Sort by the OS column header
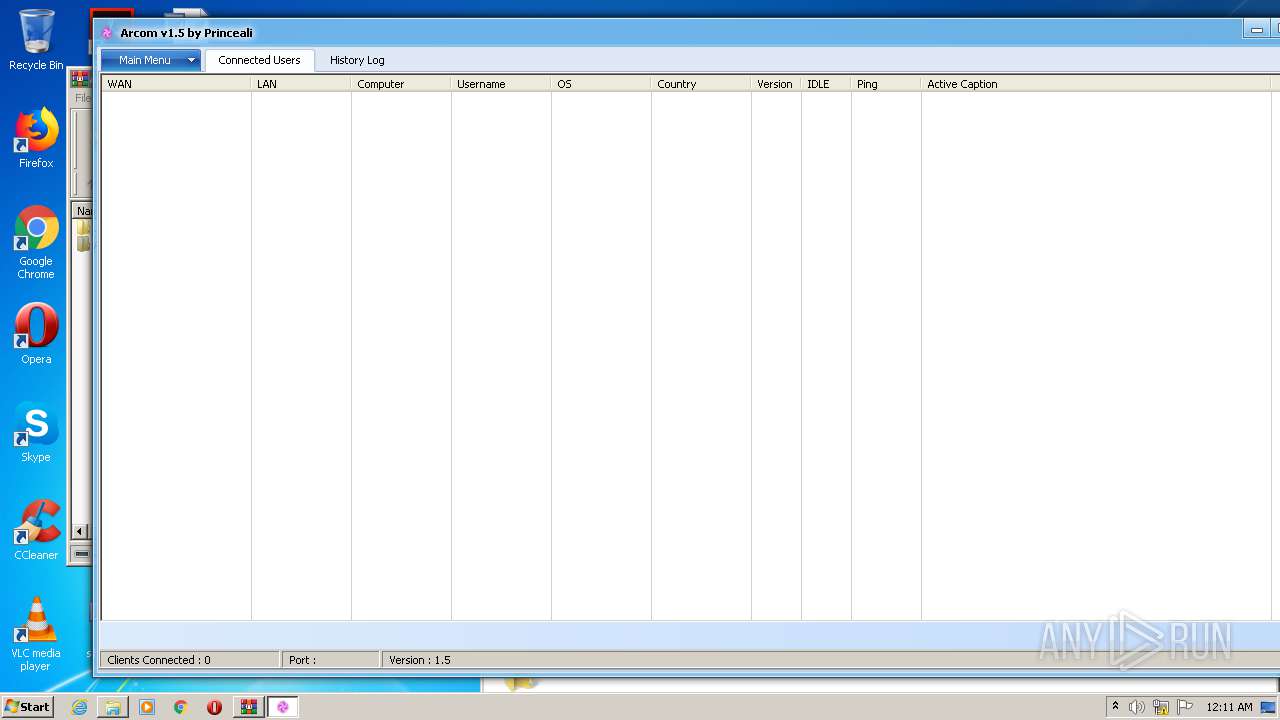 (601, 84)
